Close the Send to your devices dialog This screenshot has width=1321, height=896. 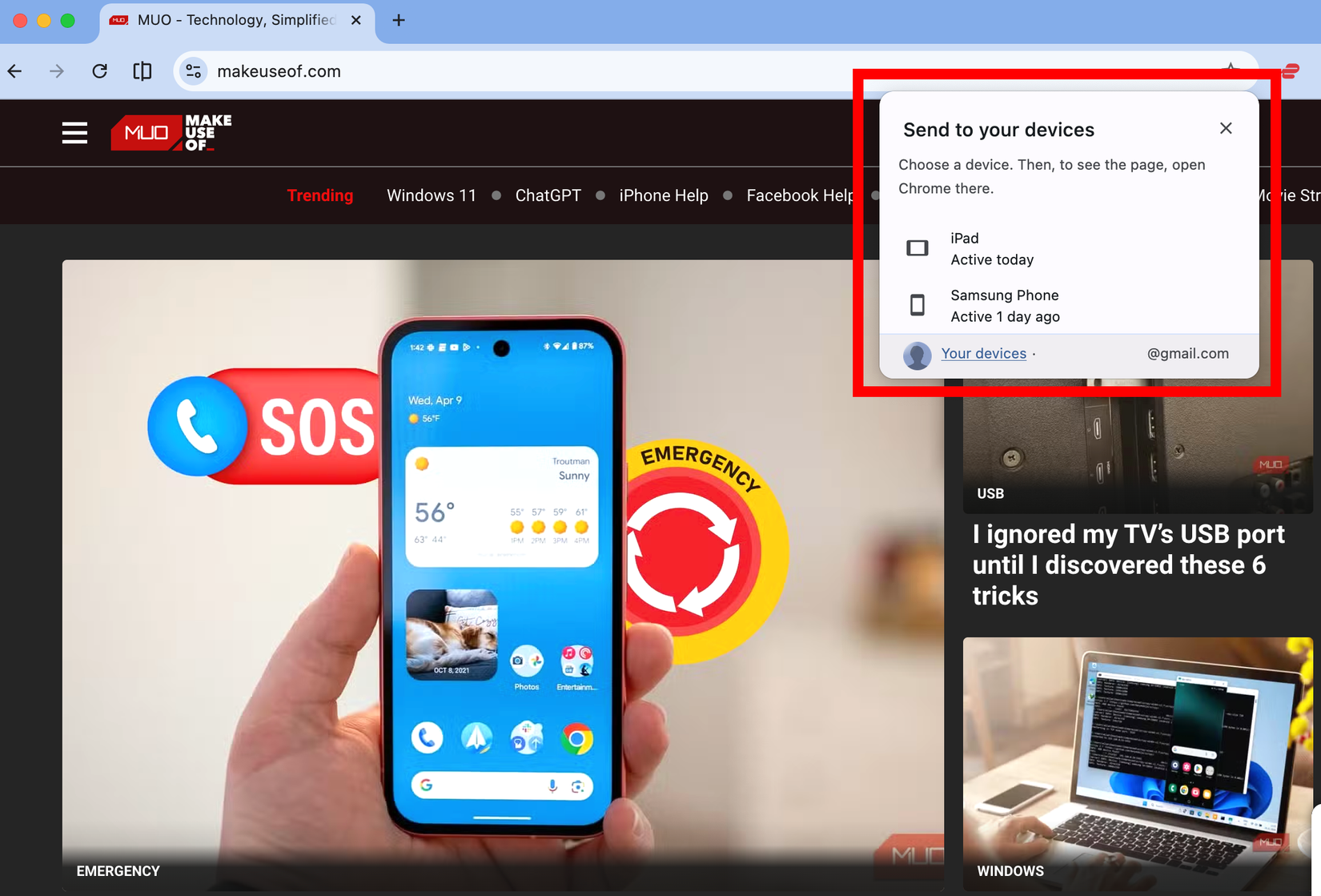(x=1226, y=128)
